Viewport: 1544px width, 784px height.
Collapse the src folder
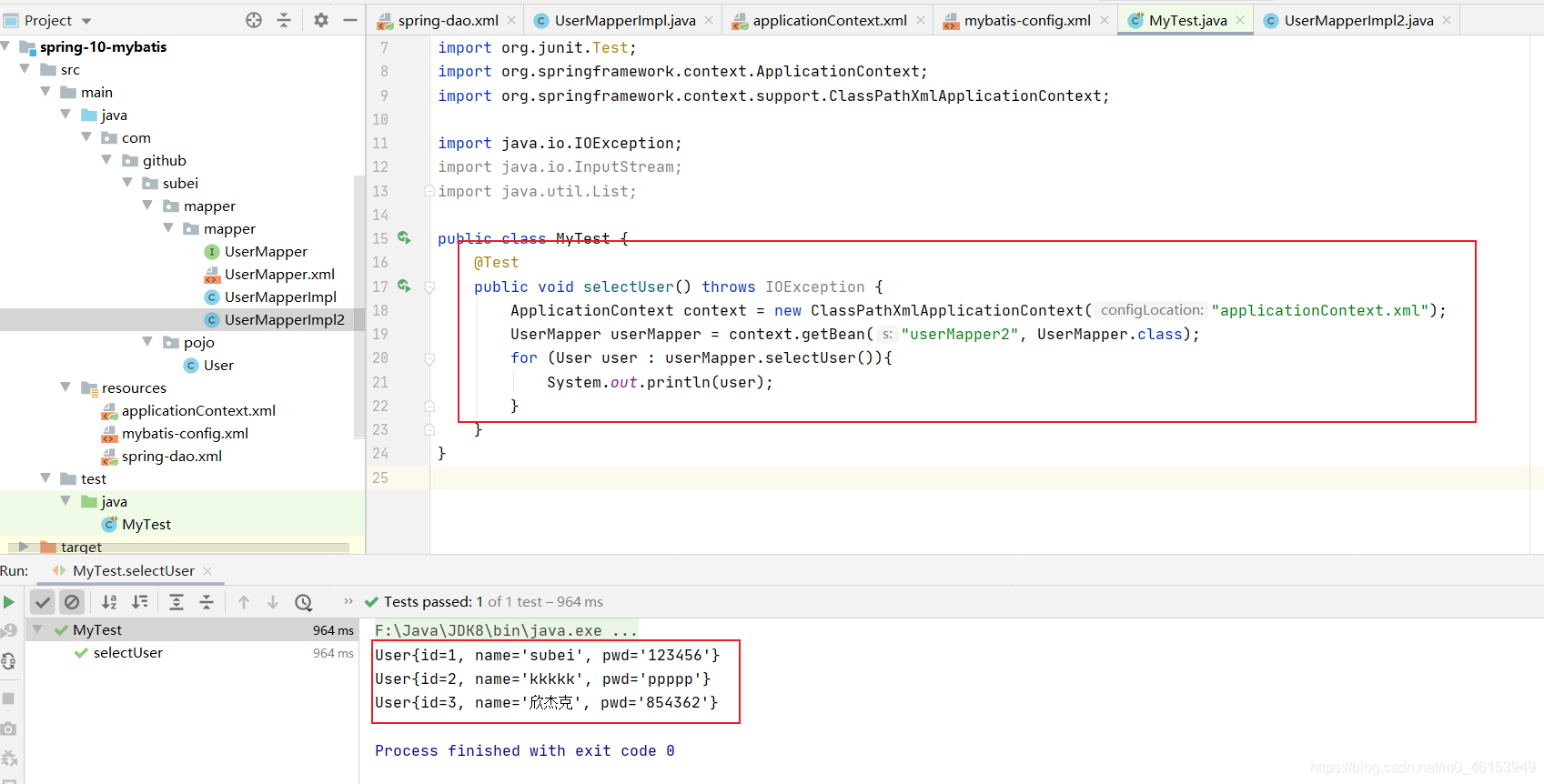[25, 69]
